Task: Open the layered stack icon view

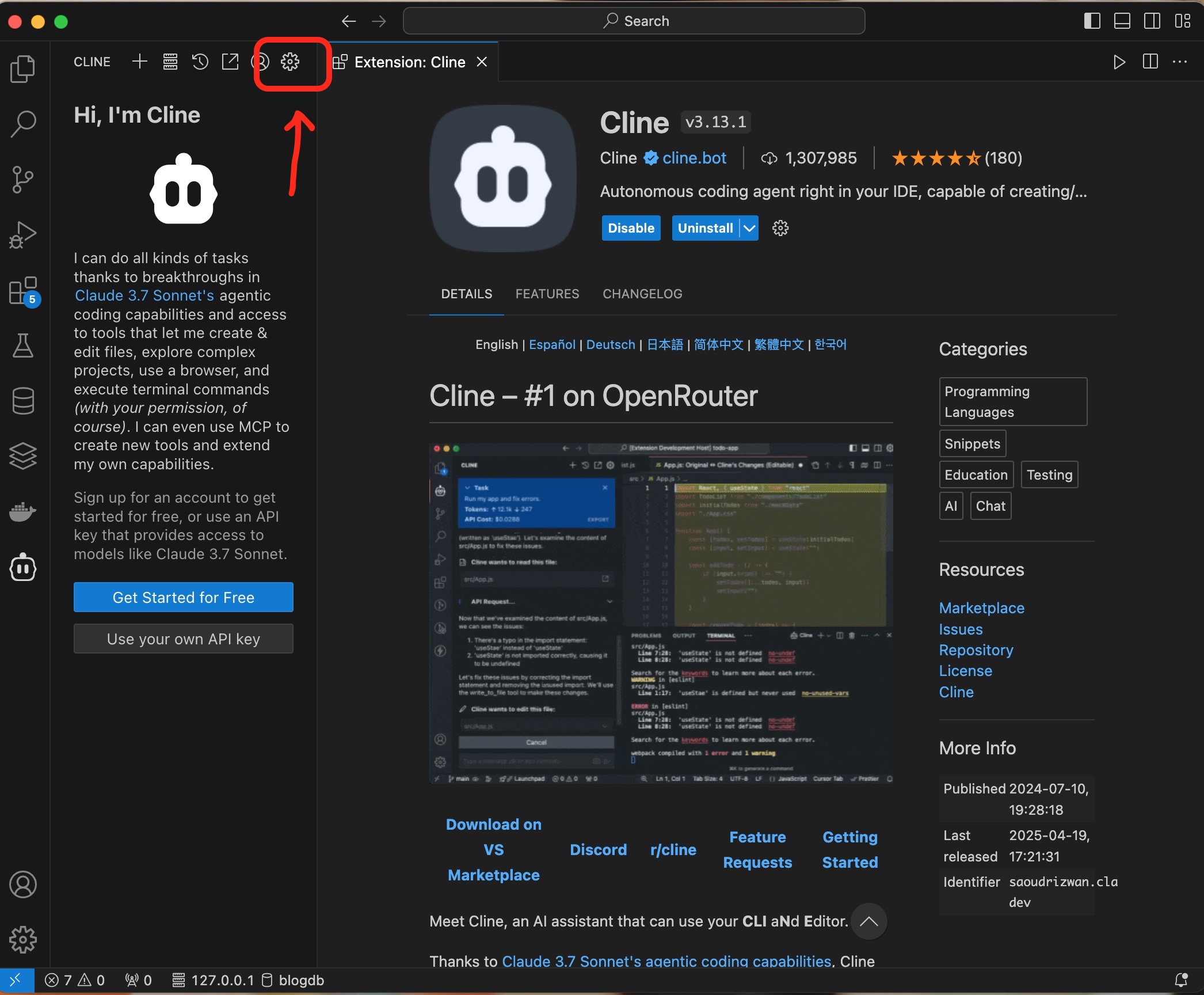Action: (x=23, y=456)
